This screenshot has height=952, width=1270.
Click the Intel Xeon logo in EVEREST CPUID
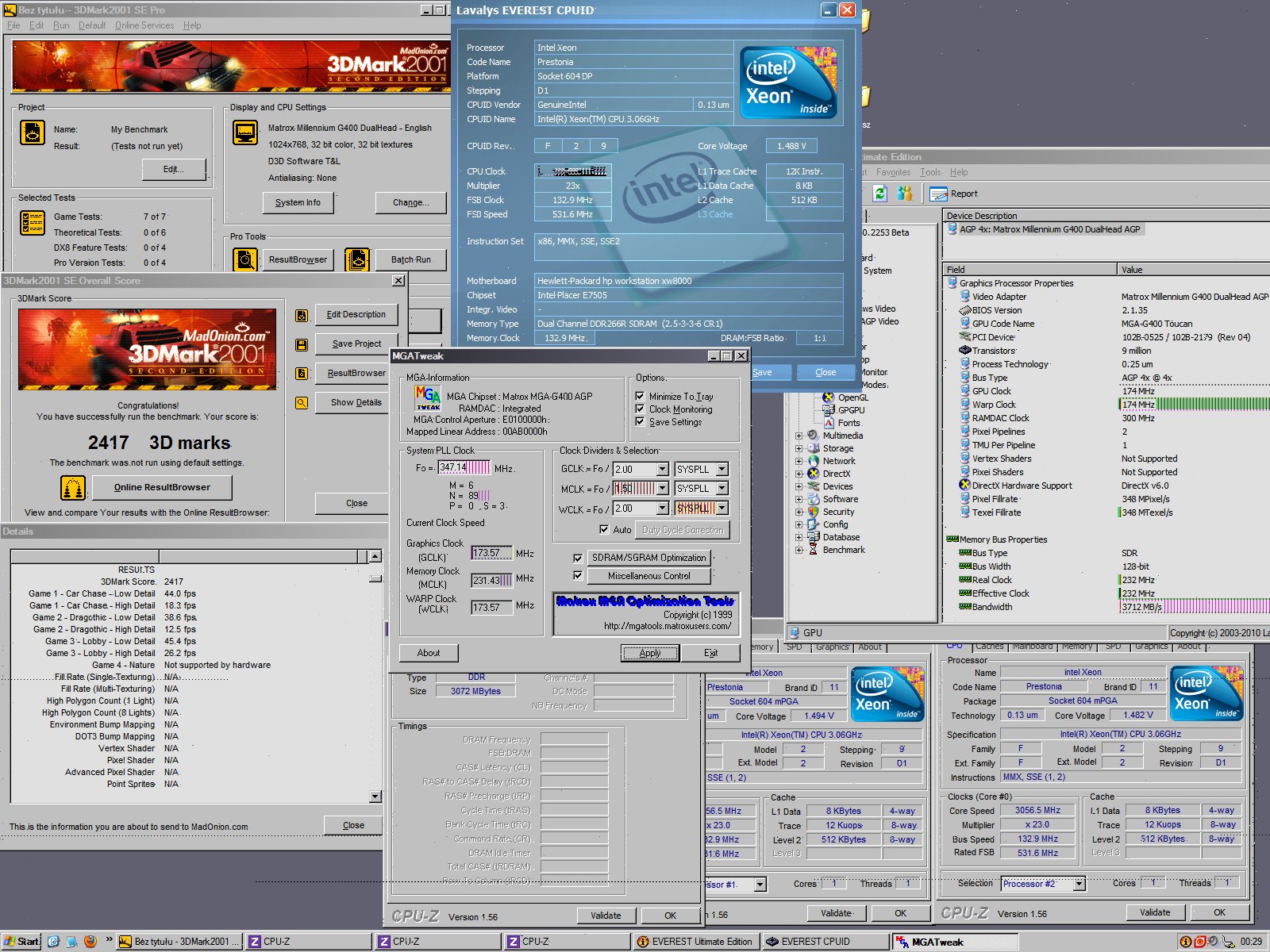[788, 83]
